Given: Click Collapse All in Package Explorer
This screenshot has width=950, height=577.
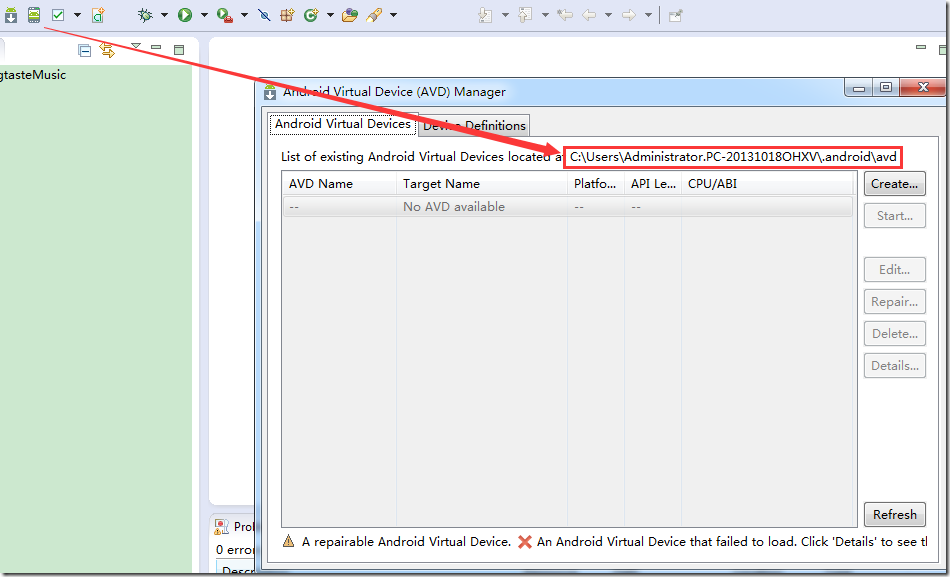Looking at the screenshot, I should [x=85, y=50].
